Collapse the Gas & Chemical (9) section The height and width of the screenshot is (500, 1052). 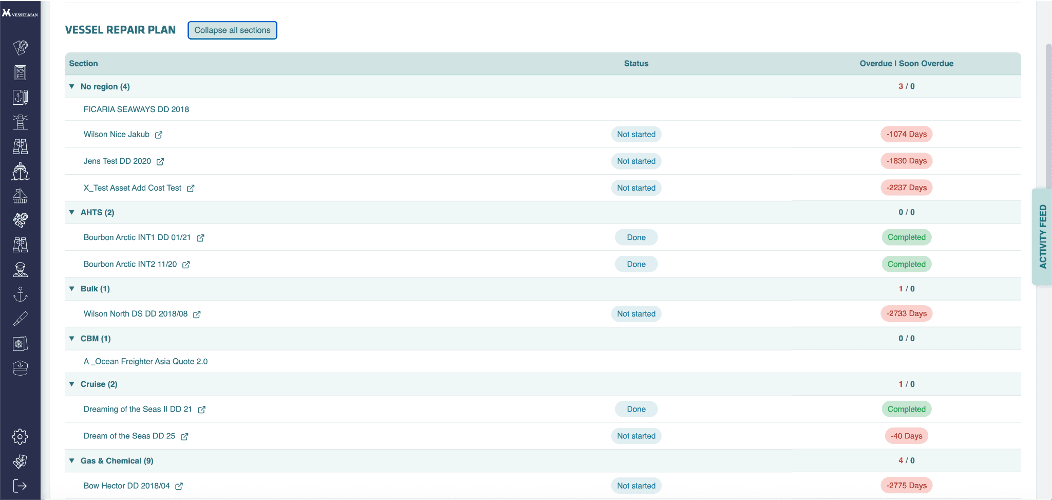click(x=72, y=461)
